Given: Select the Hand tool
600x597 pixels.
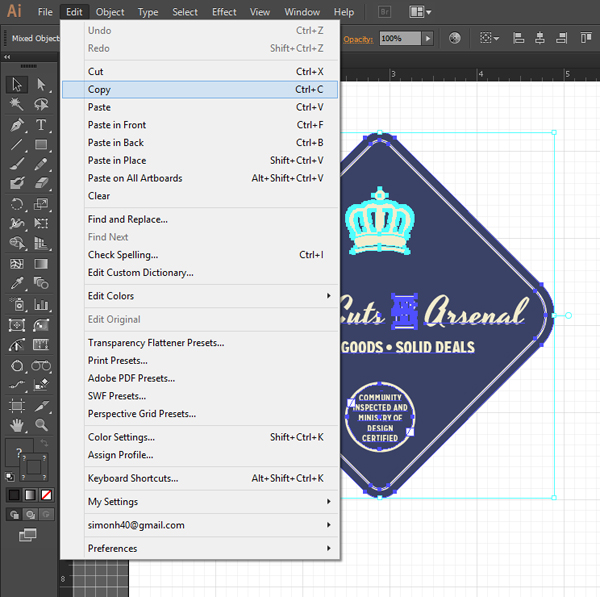Looking at the screenshot, I should click(17, 425).
